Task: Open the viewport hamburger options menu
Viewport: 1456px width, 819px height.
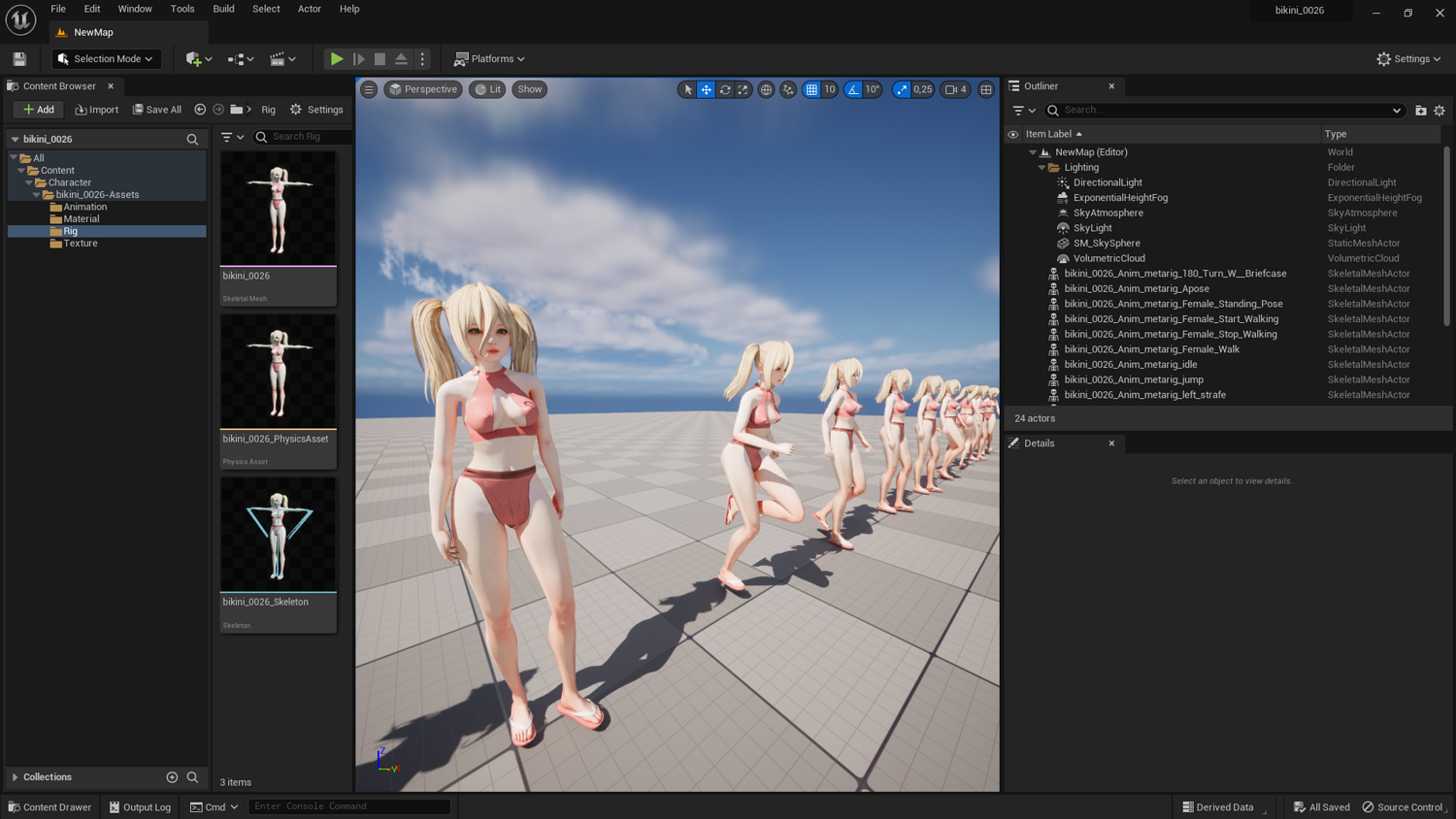Action: point(369,89)
